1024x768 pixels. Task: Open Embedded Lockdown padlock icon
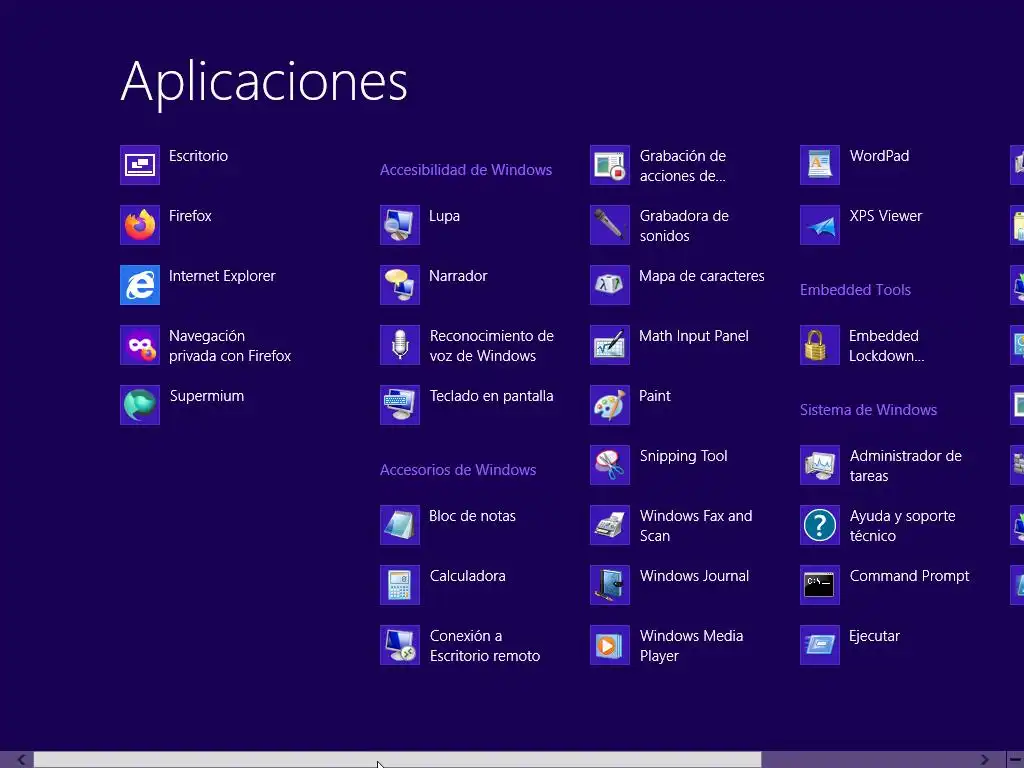pos(820,345)
